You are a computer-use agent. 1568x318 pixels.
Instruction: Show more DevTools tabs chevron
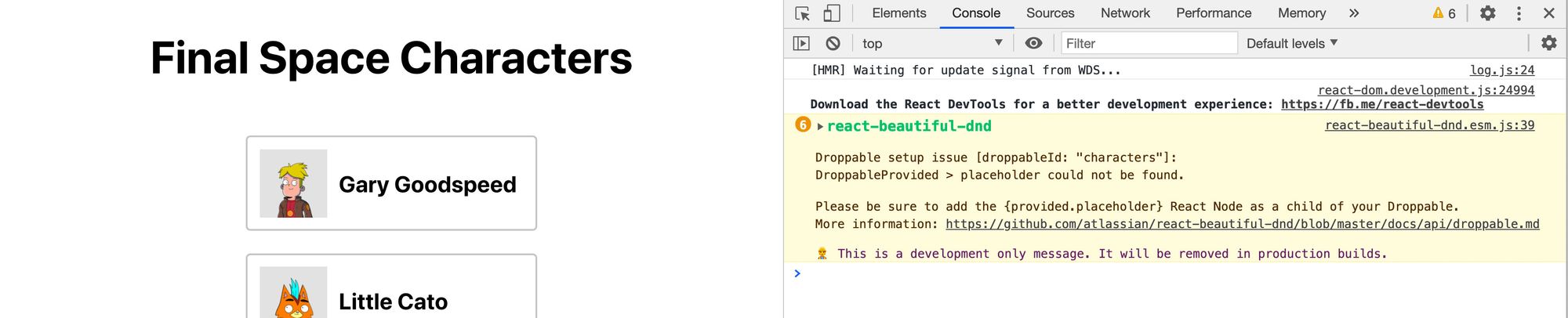pyautogui.click(x=1354, y=13)
